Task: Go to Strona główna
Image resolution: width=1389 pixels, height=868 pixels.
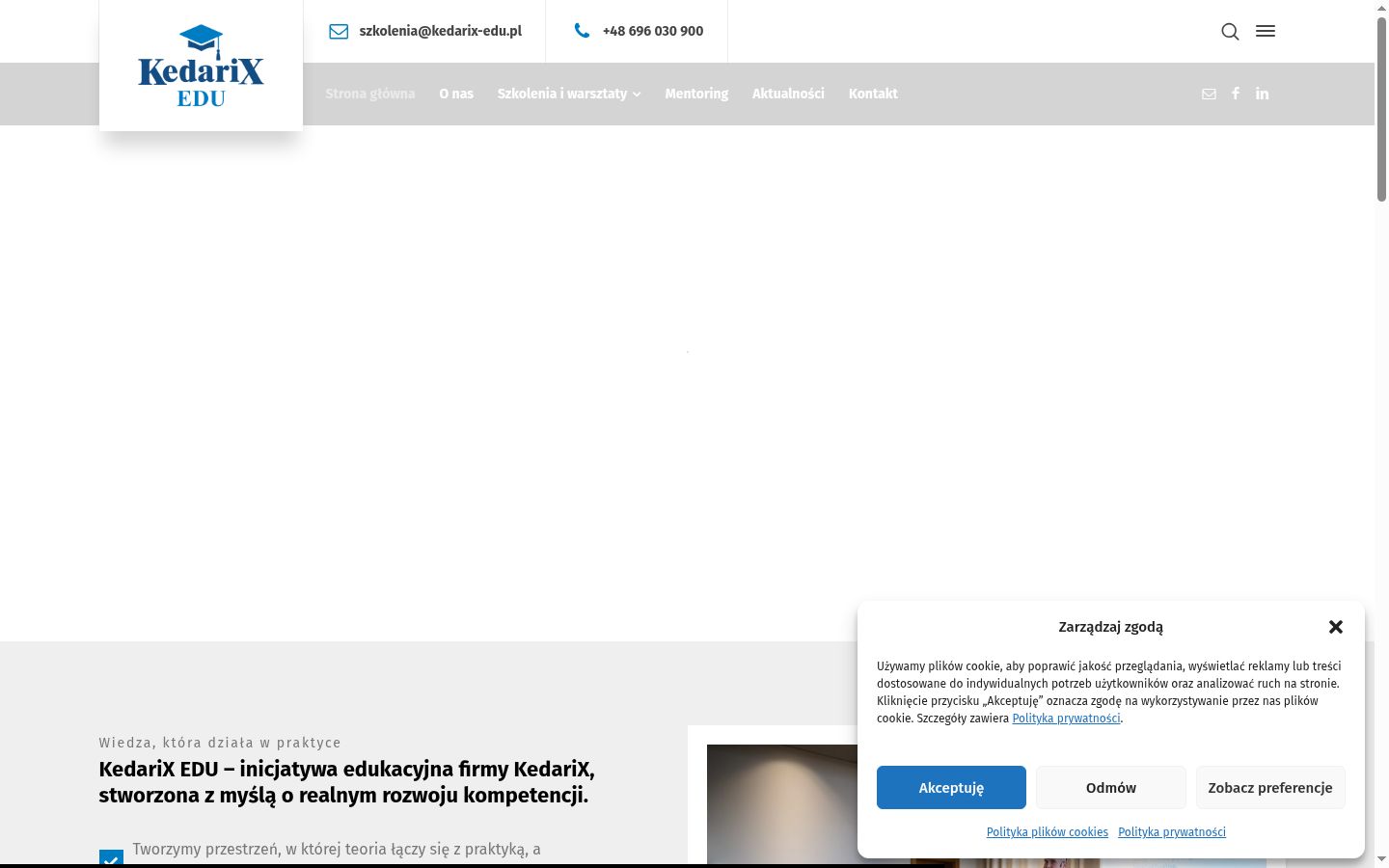Action: pos(370,94)
